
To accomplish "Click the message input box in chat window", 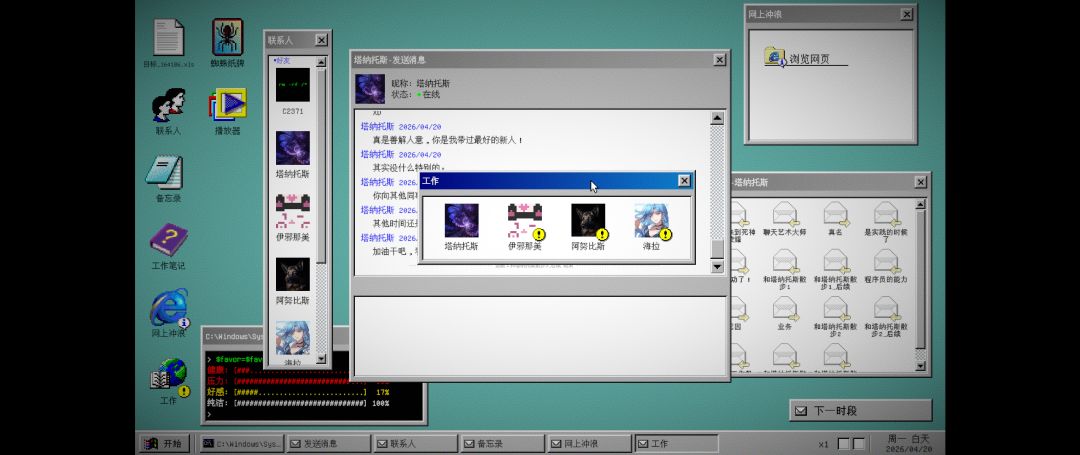I will click(x=541, y=335).
